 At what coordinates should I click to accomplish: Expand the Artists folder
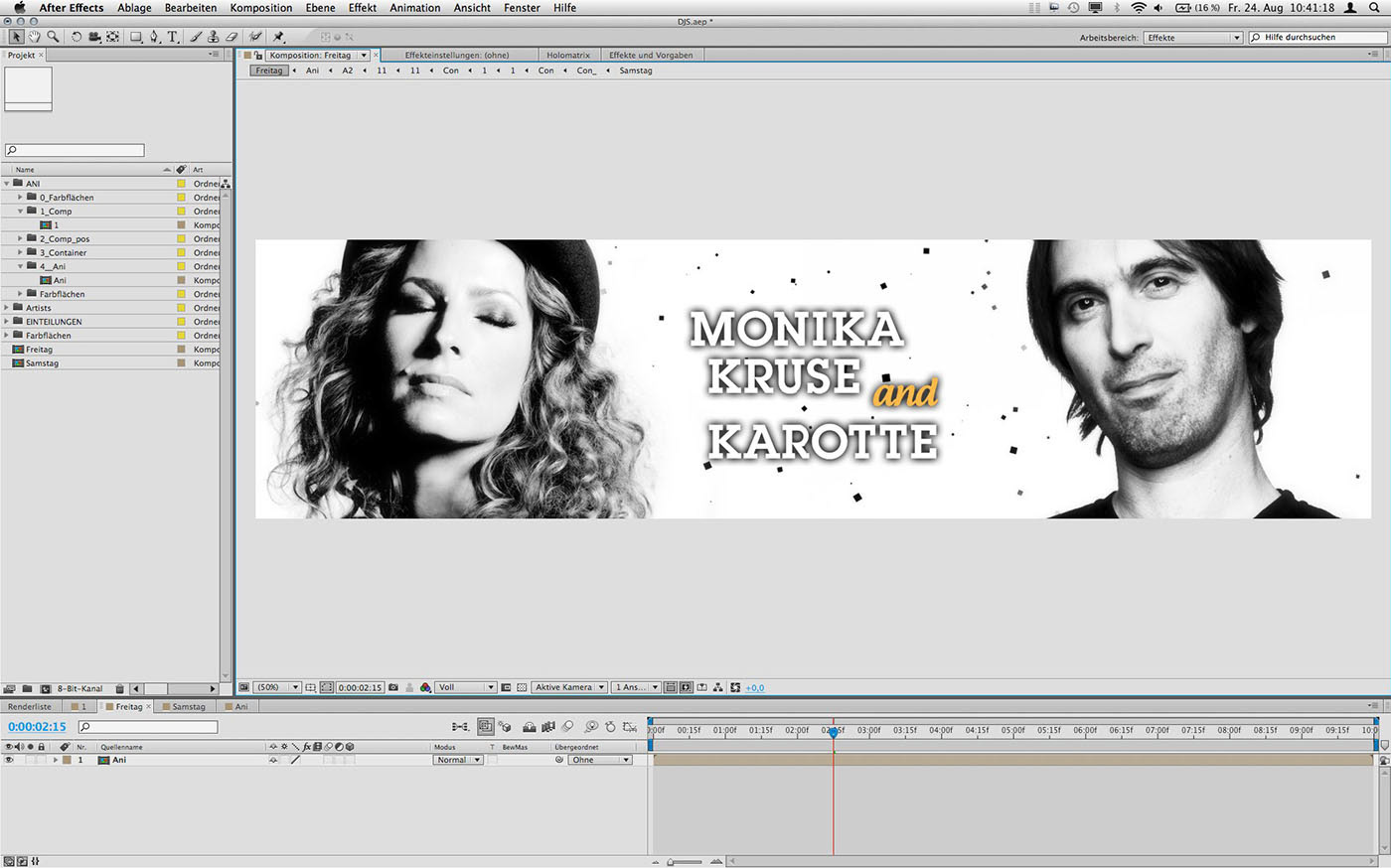pyautogui.click(x=7, y=308)
